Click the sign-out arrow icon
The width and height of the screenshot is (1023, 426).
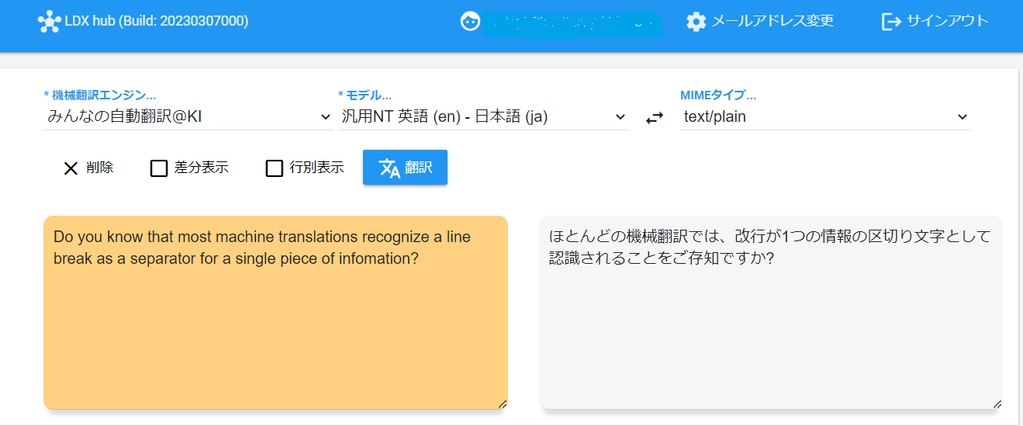pos(891,21)
